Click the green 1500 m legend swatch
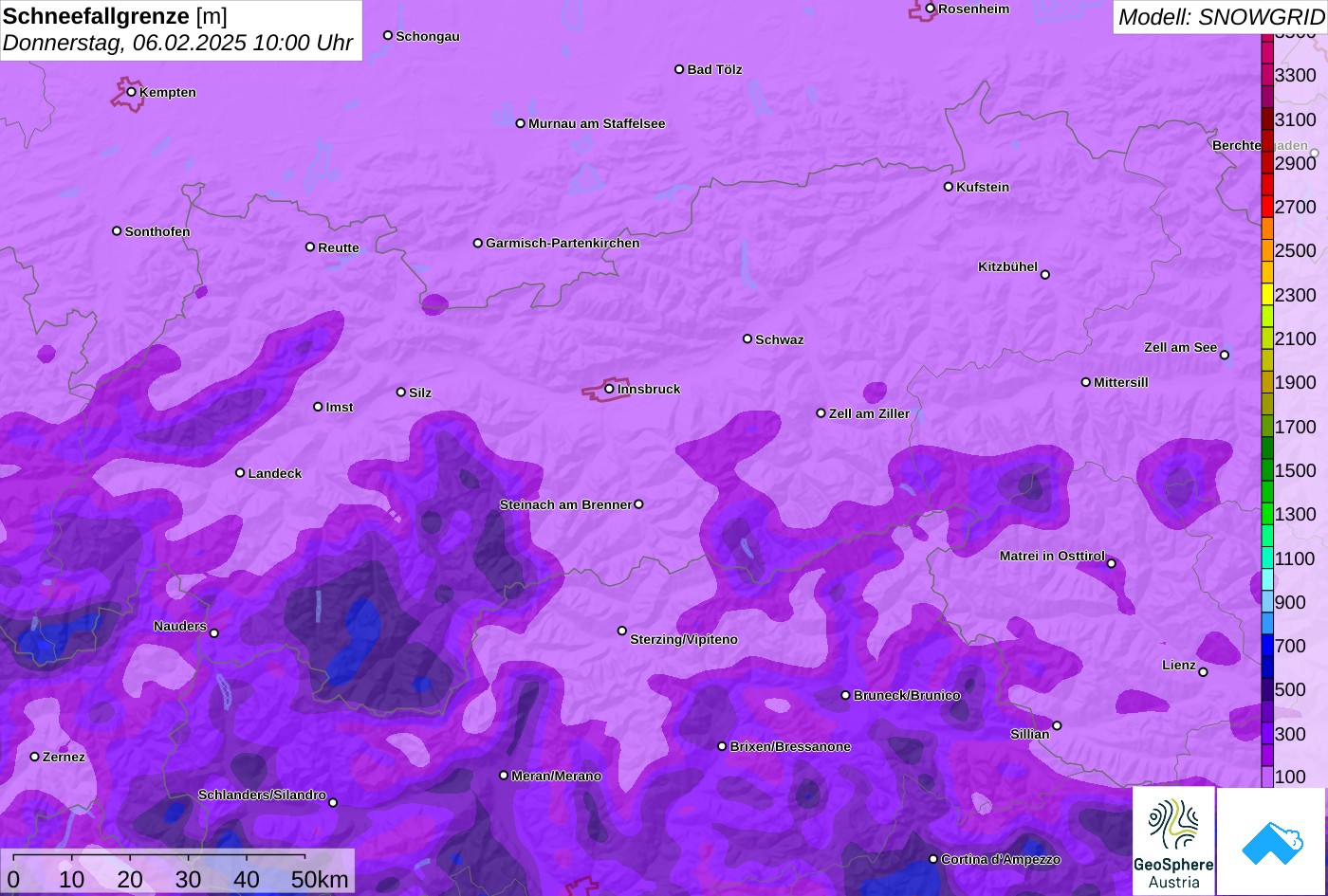1328x896 pixels. pyautogui.click(x=1267, y=470)
